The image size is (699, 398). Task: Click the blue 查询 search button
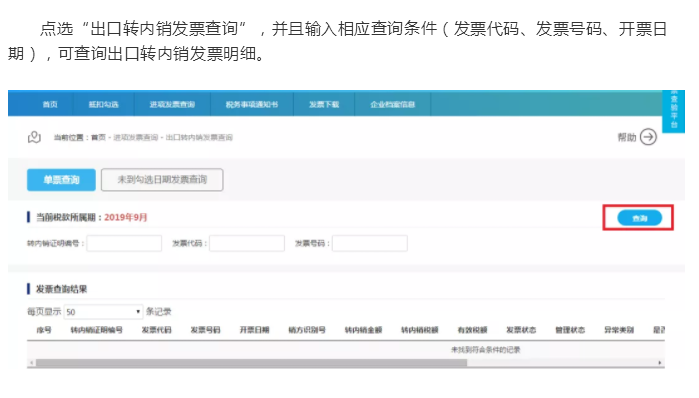click(639, 218)
